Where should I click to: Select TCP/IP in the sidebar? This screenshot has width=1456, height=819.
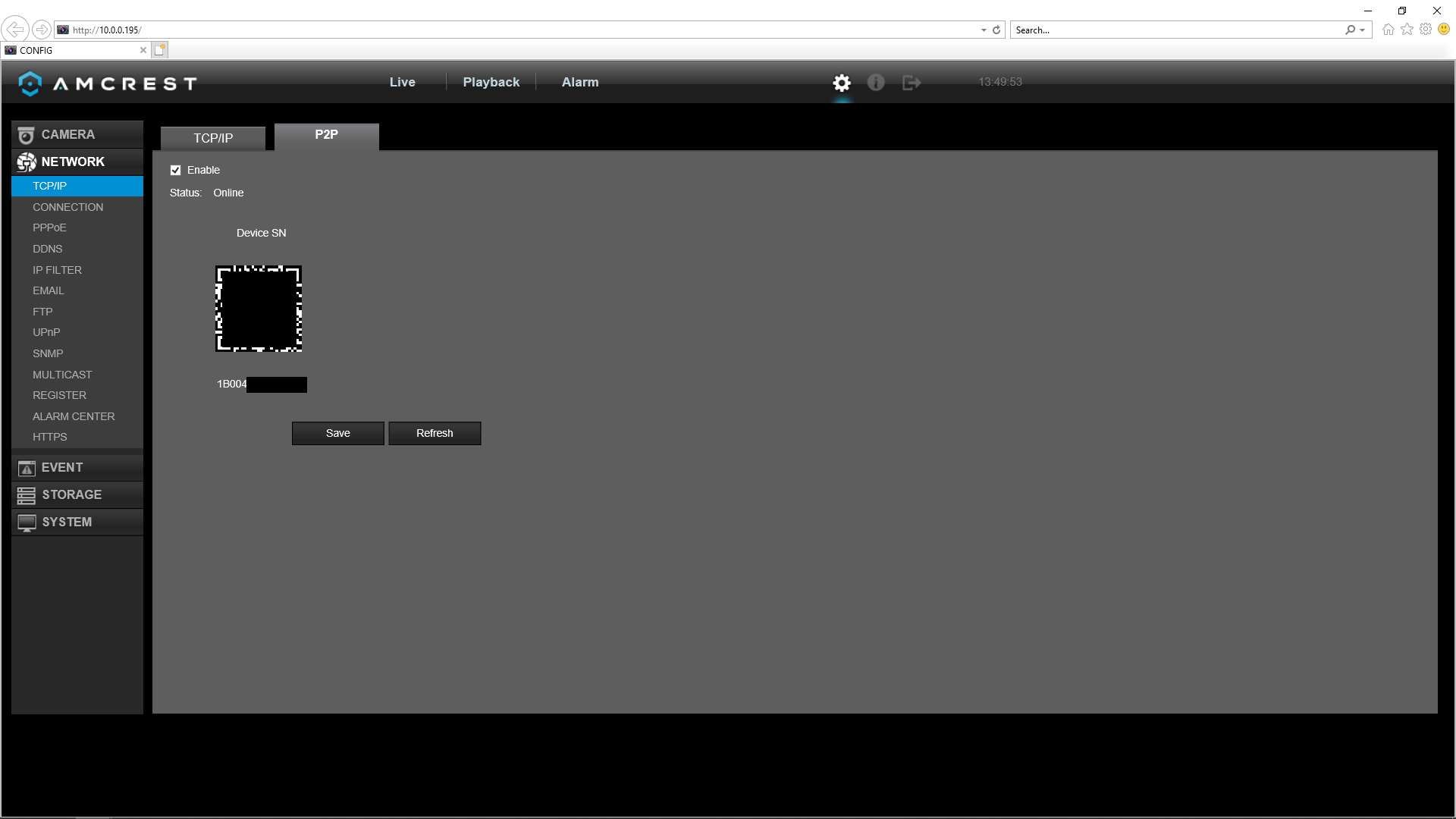click(x=77, y=186)
